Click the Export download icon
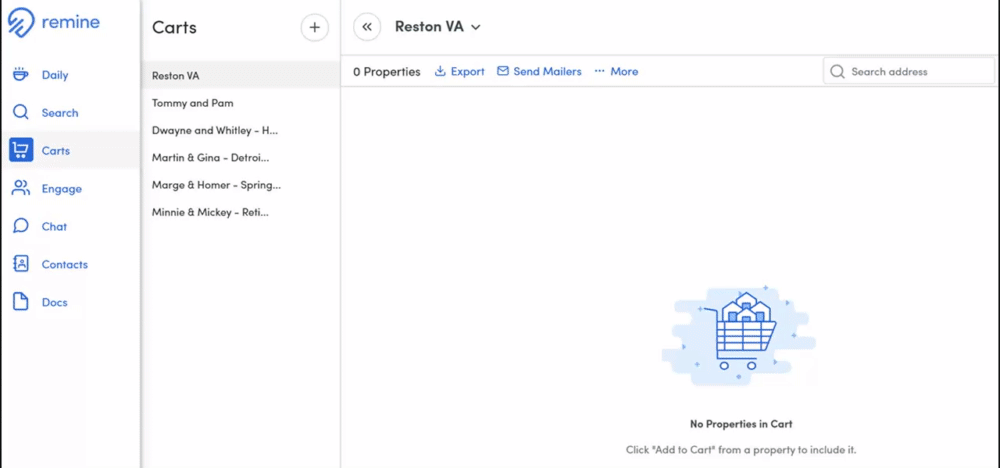Viewport: 1000px width, 468px height. pyautogui.click(x=439, y=71)
